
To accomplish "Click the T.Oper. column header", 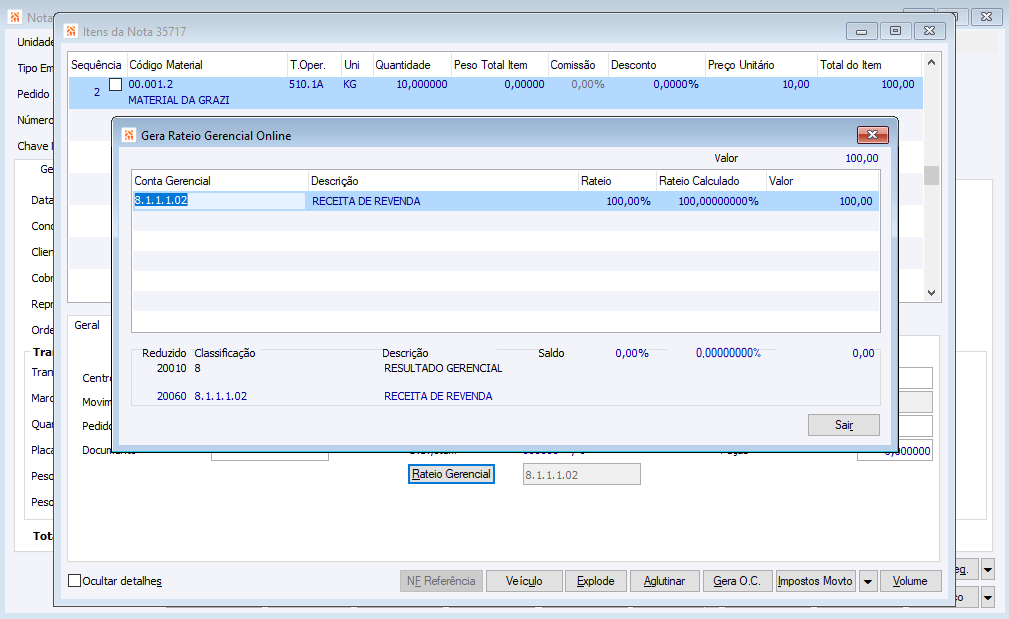I will [x=313, y=65].
